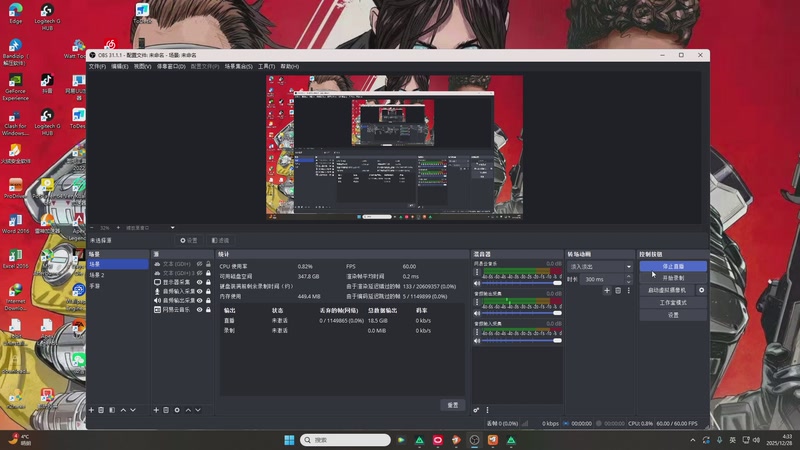800x450 pixels.
Task: Hide the 显示器采集 source via eye icon
Action: point(199,282)
